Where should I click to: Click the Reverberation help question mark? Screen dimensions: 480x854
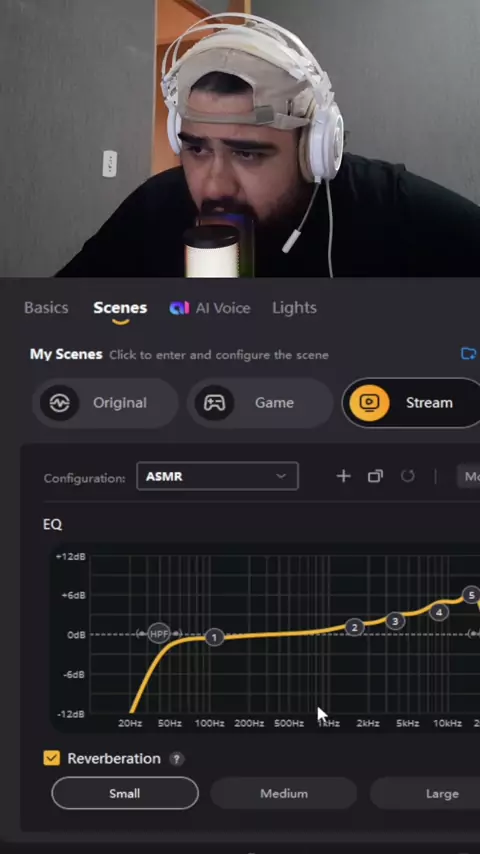pos(176,759)
